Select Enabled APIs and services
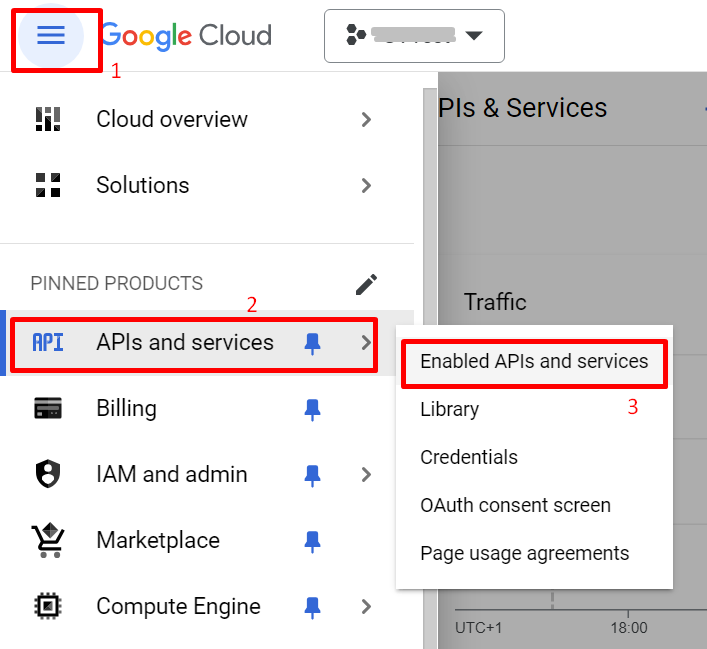The image size is (707, 649). tap(534, 361)
